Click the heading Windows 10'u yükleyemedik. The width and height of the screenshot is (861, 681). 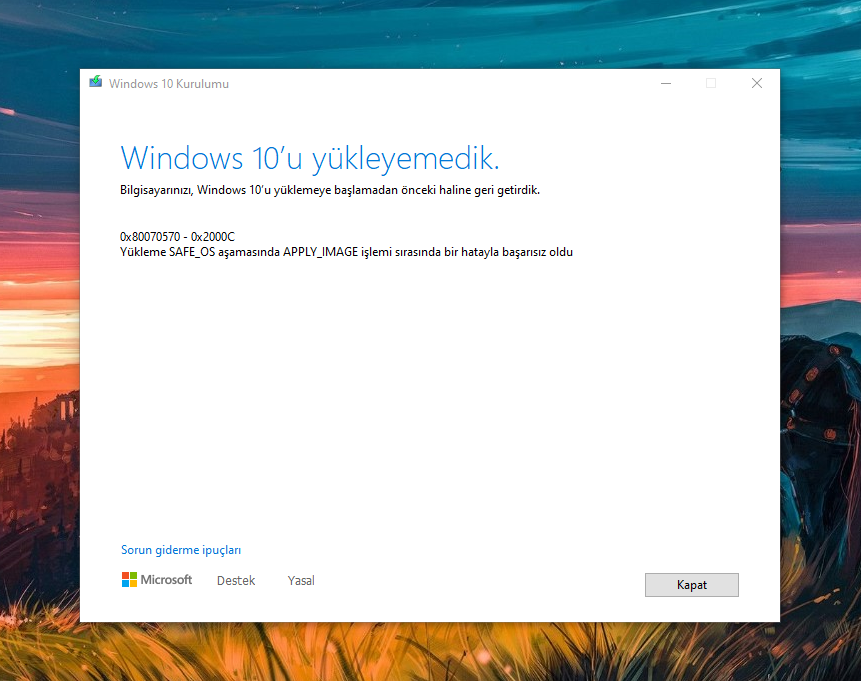(x=310, y=159)
